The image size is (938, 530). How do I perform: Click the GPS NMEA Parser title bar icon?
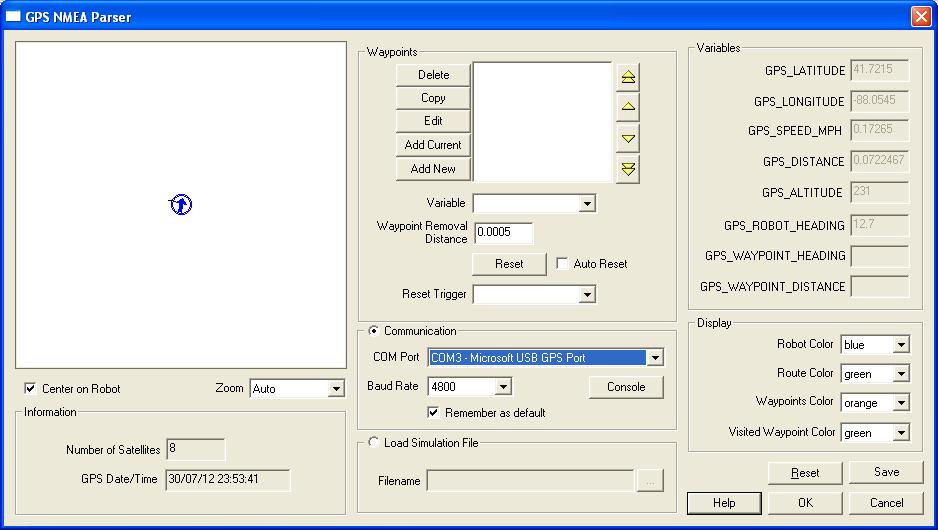pos(14,16)
